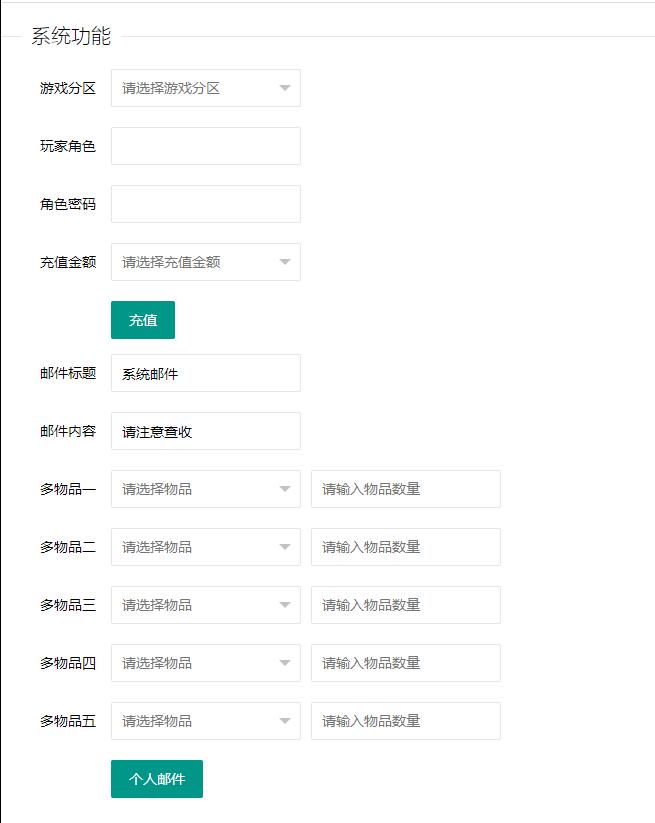Click the dropdown caret icon beside 游戏分区
This screenshot has height=823, width=655.
click(283, 88)
